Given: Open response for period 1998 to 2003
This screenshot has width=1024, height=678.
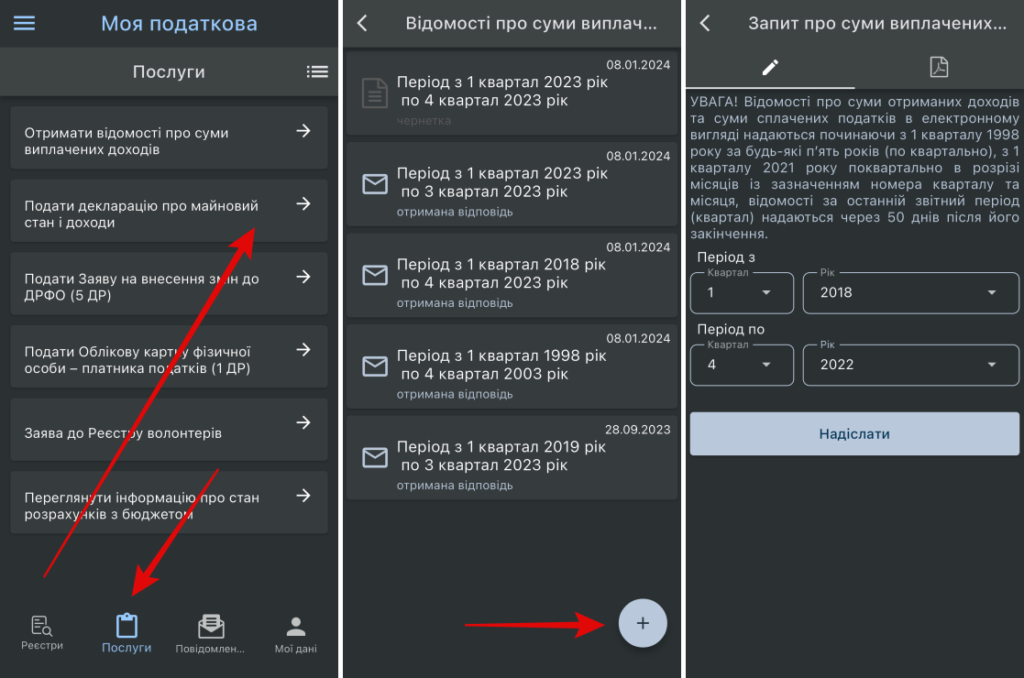Looking at the screenshot, I should tap(512, 366).
